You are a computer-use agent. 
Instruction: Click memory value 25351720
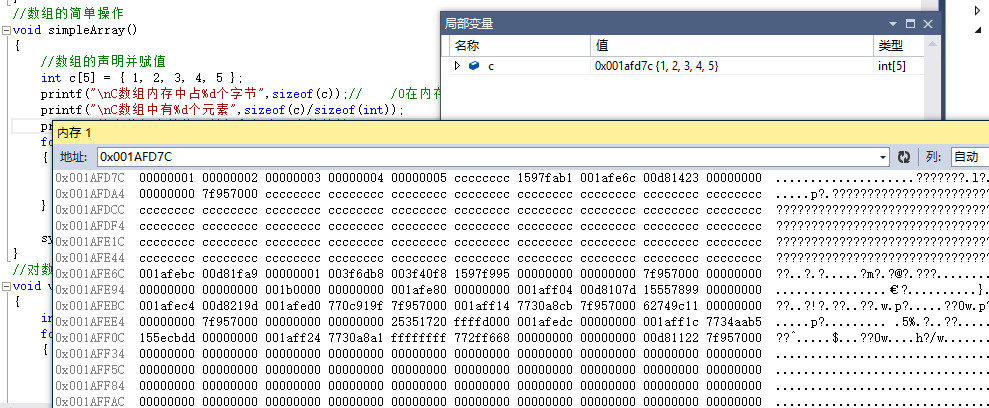419,322
